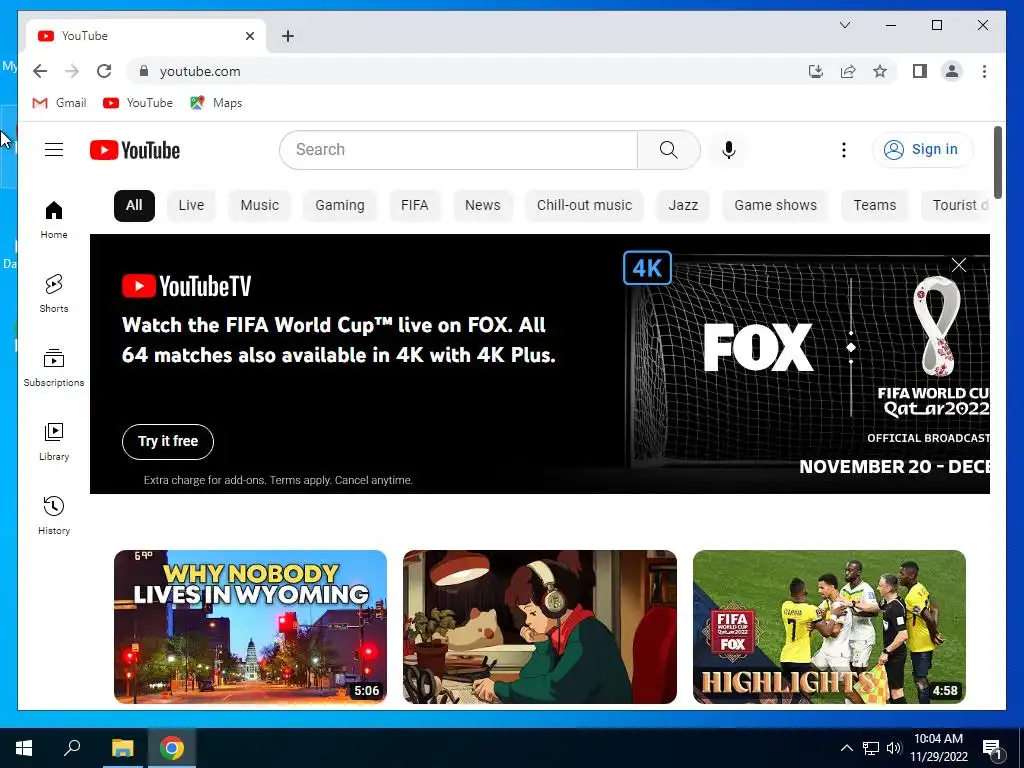Open Chrome three-dot menu
1024x768 pixels.
(x=984, y=71)
